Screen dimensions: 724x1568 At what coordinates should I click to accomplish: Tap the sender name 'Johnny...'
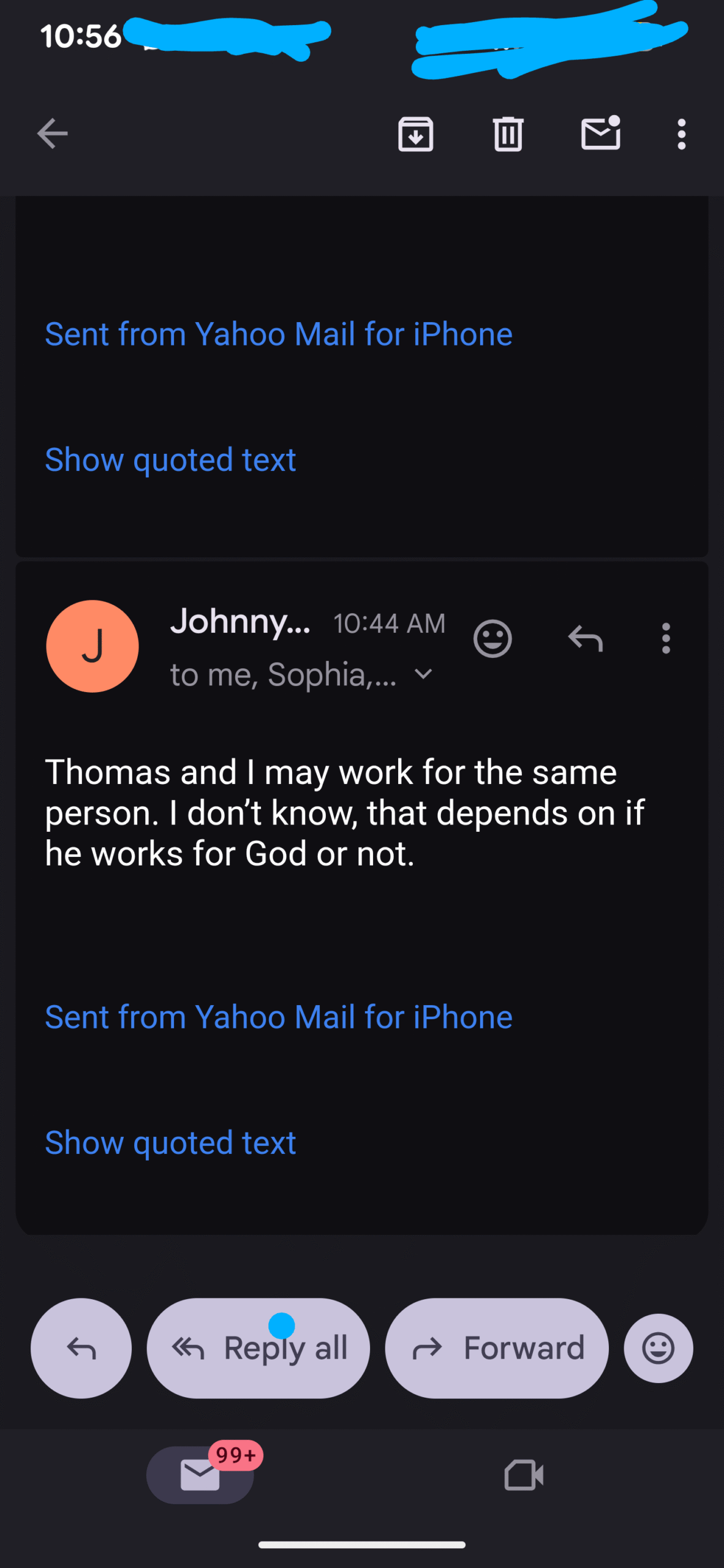pos(240,622)
